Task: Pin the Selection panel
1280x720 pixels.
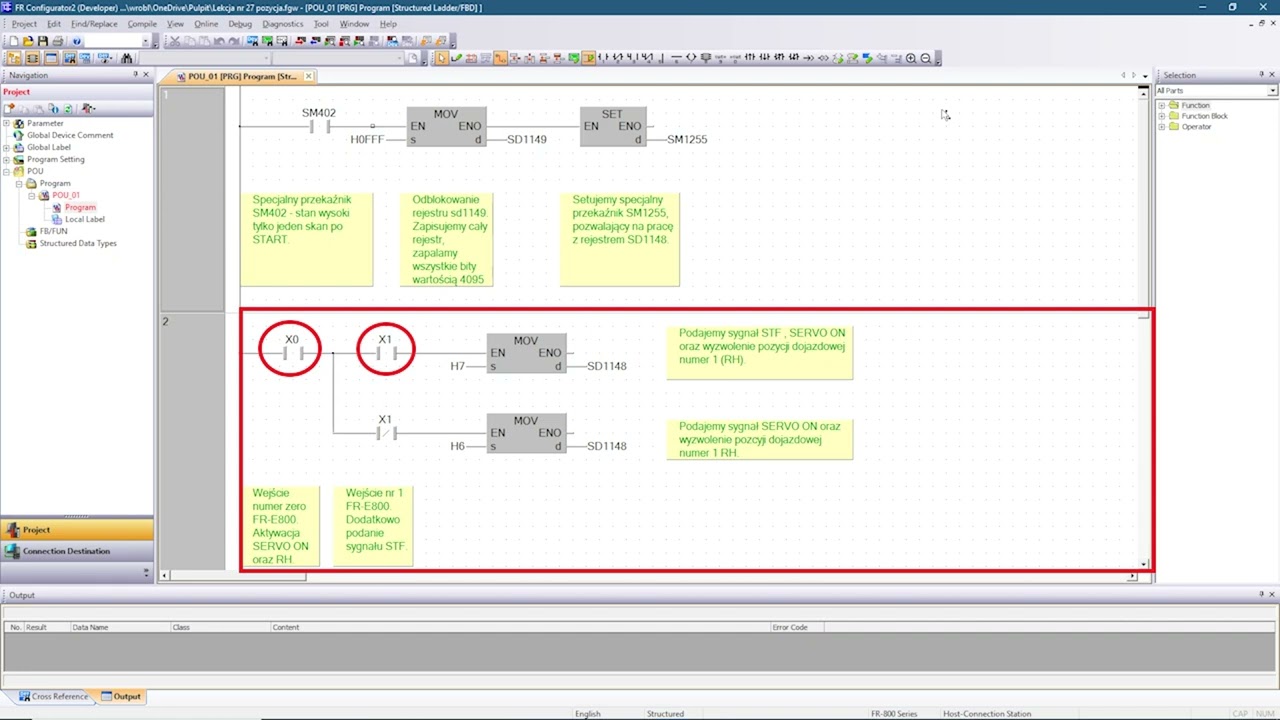Action: tap(1261, 75)
